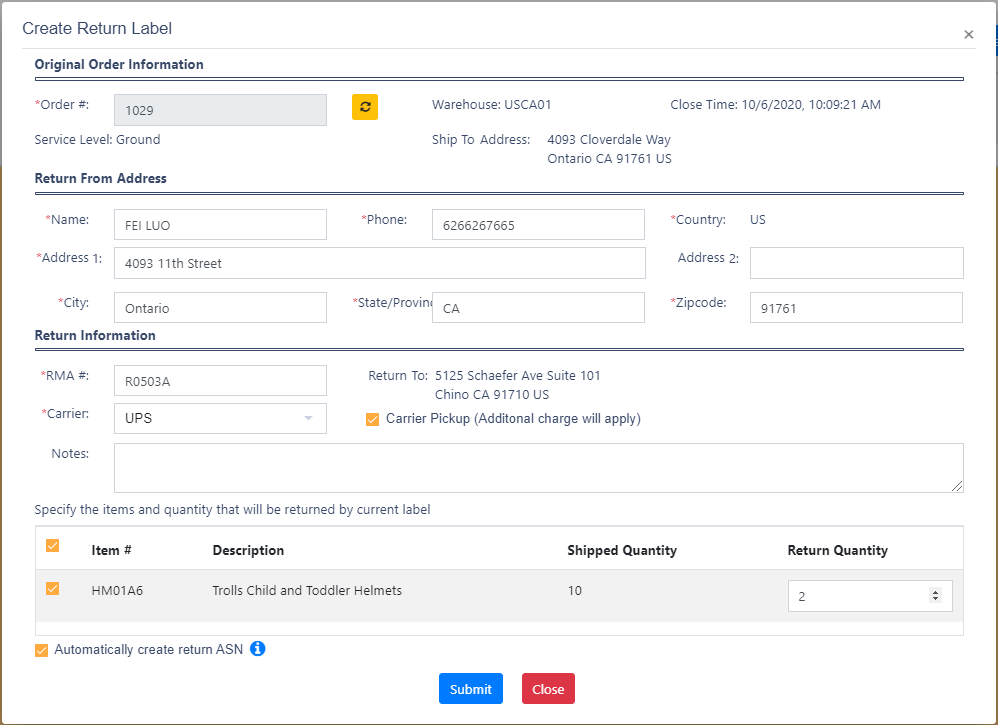
Task: Edit the Name field with FEI LUO
Action: (x=220, y=225)
